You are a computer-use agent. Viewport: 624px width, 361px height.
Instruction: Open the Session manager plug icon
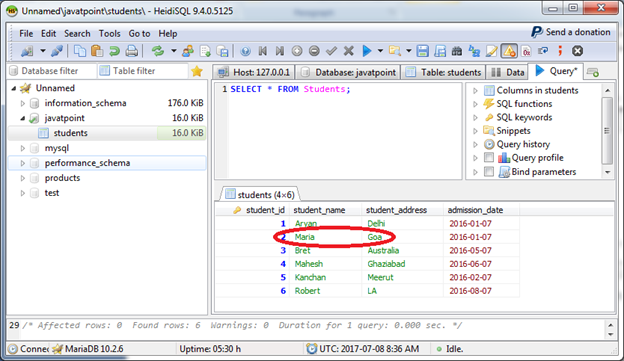pos(27,51)
